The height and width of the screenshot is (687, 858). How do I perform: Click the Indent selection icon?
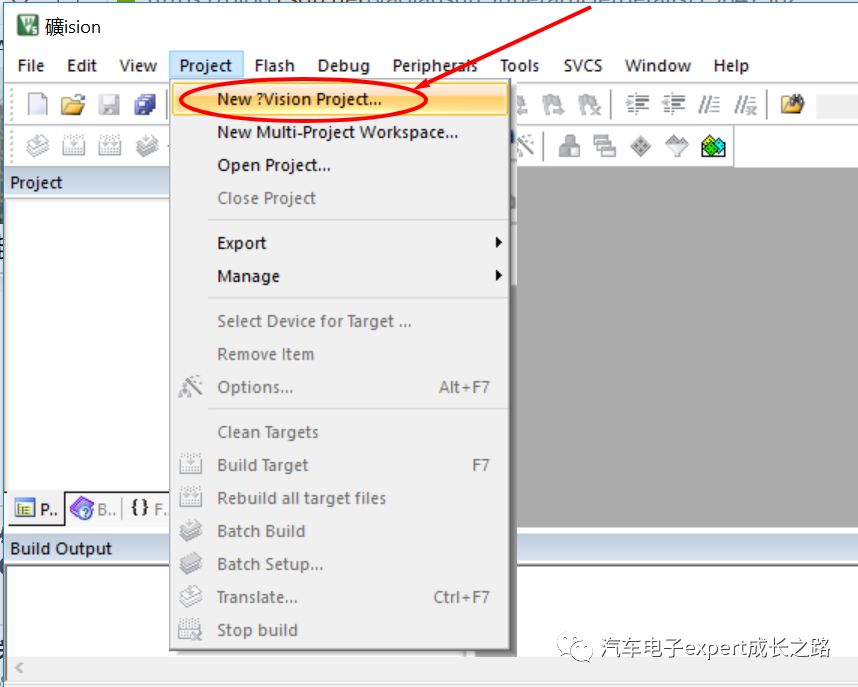pyautogui.click(x=637, y=103)
